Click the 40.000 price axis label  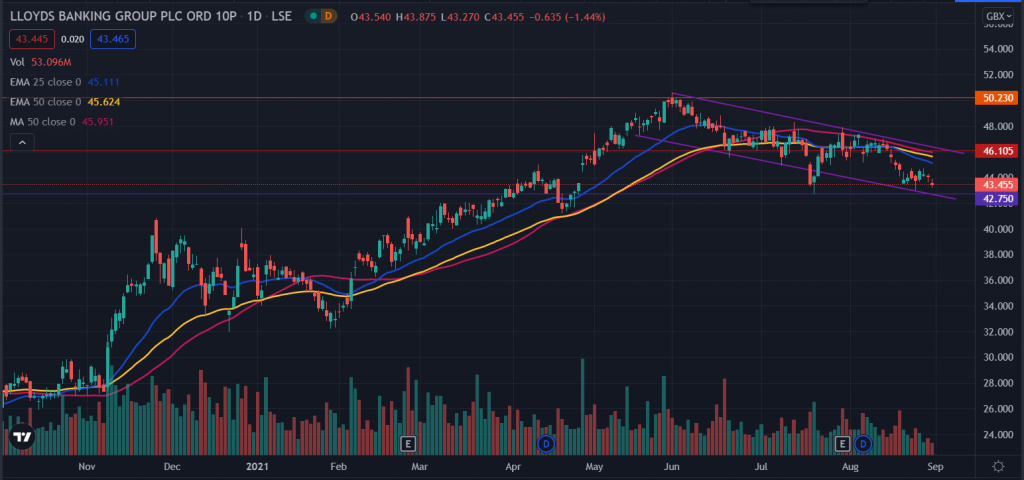(x=999, y=229)
